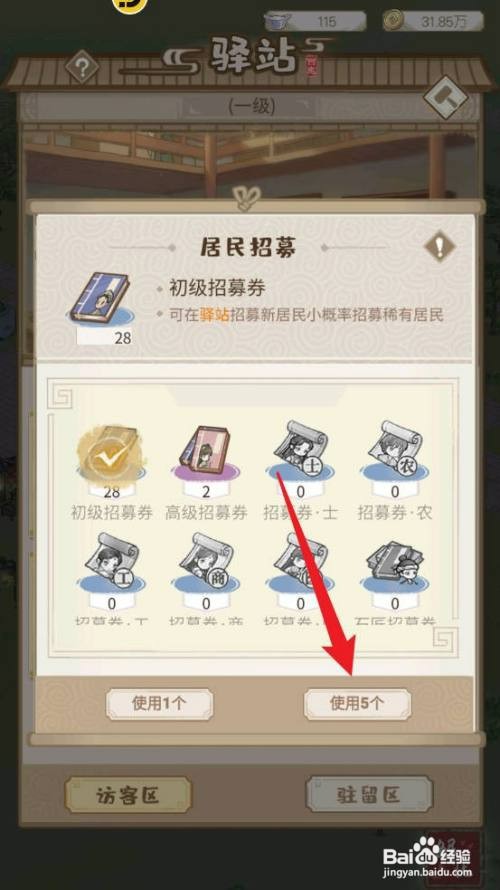Screen dimensions: 500x890
Task: Select the 招募券·农 scroll icon
Action: (395, 448)
